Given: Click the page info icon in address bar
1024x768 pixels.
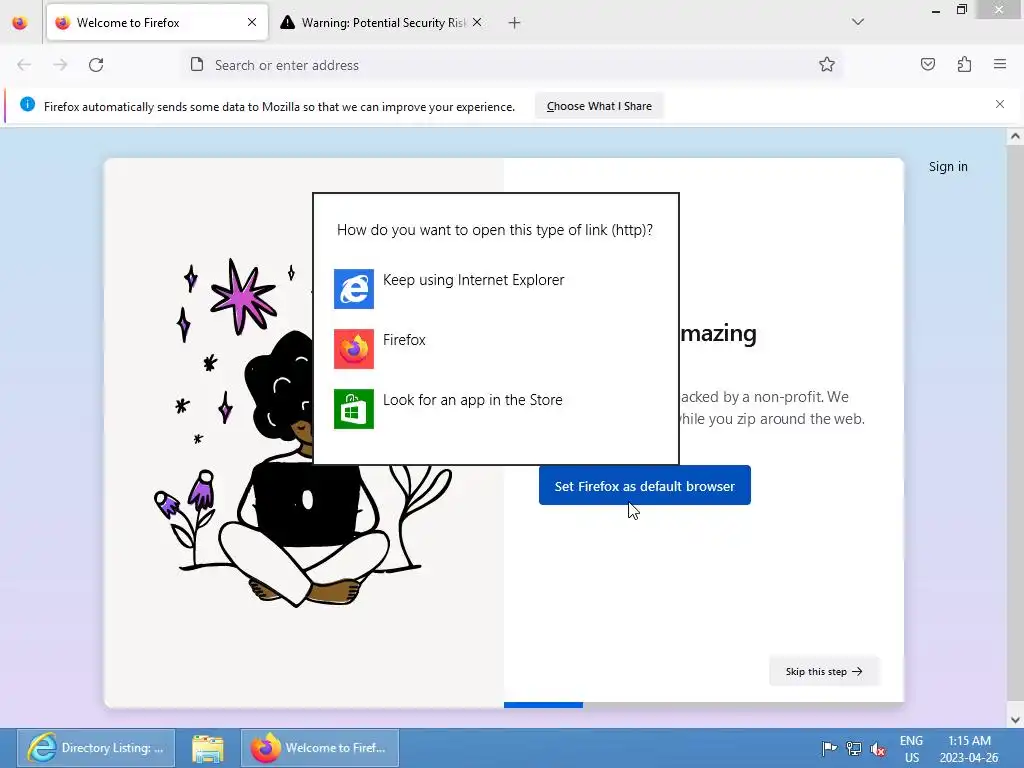Looking at the screenshot, I should [197, 64].
